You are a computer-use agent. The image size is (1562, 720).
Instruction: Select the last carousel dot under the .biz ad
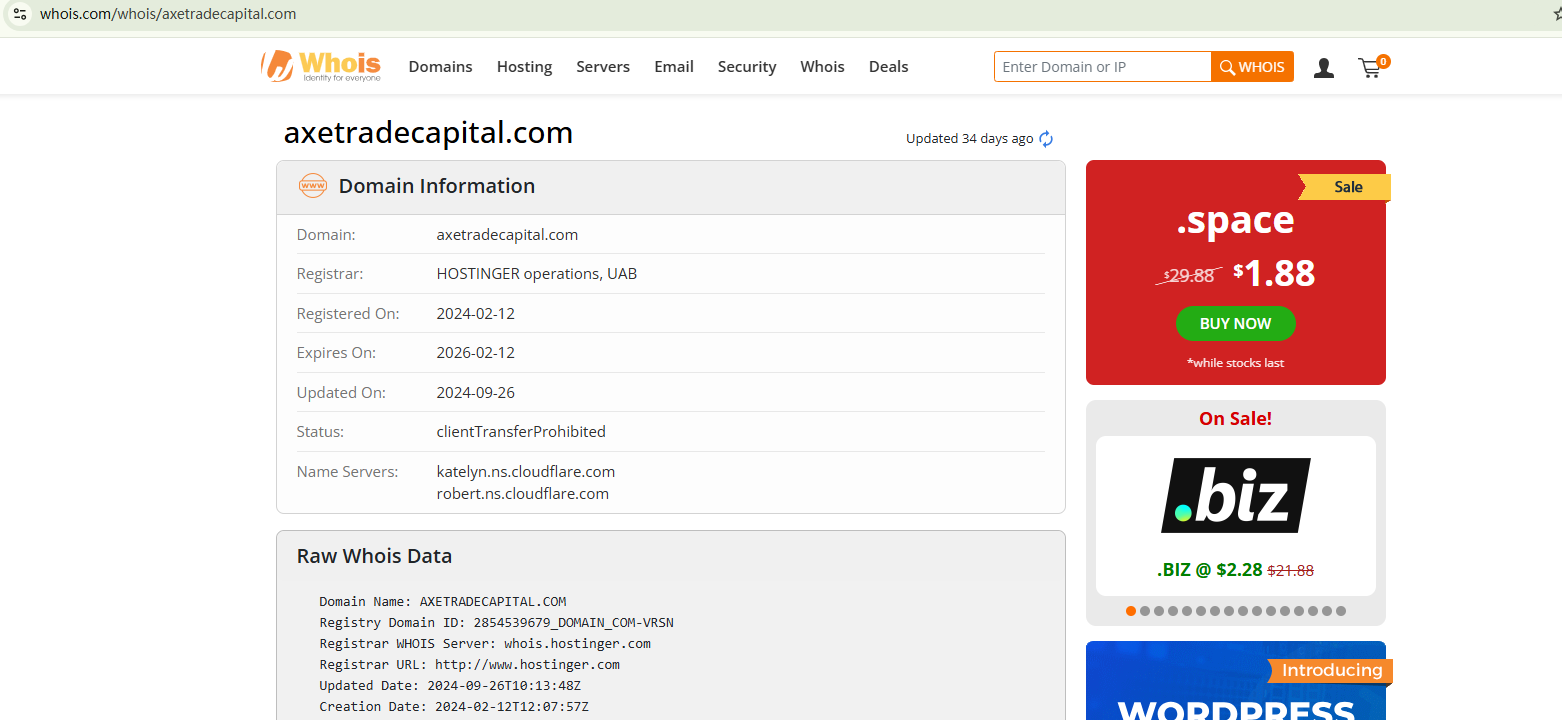(1341, 611)
